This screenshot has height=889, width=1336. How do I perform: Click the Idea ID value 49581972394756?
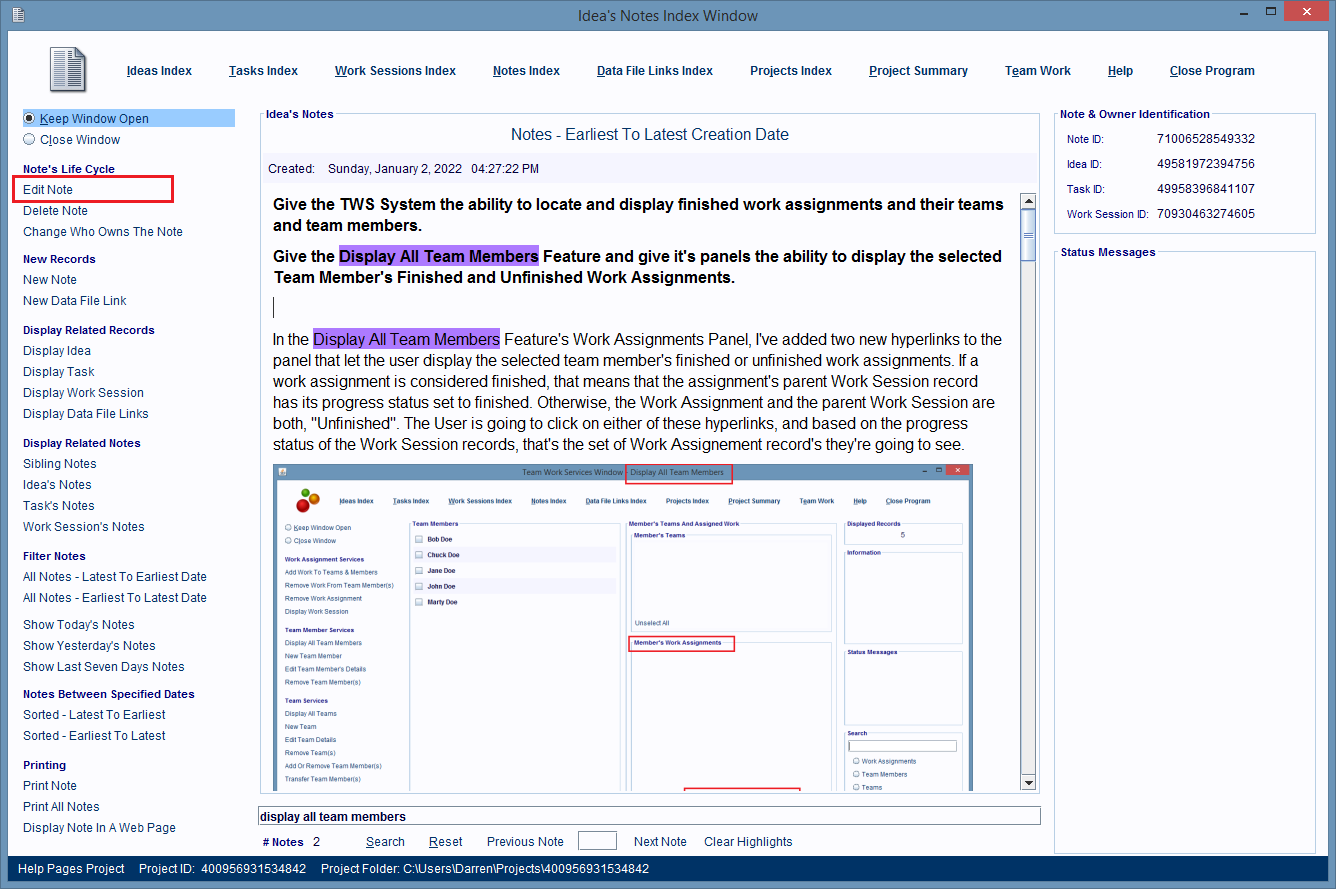1205,164
